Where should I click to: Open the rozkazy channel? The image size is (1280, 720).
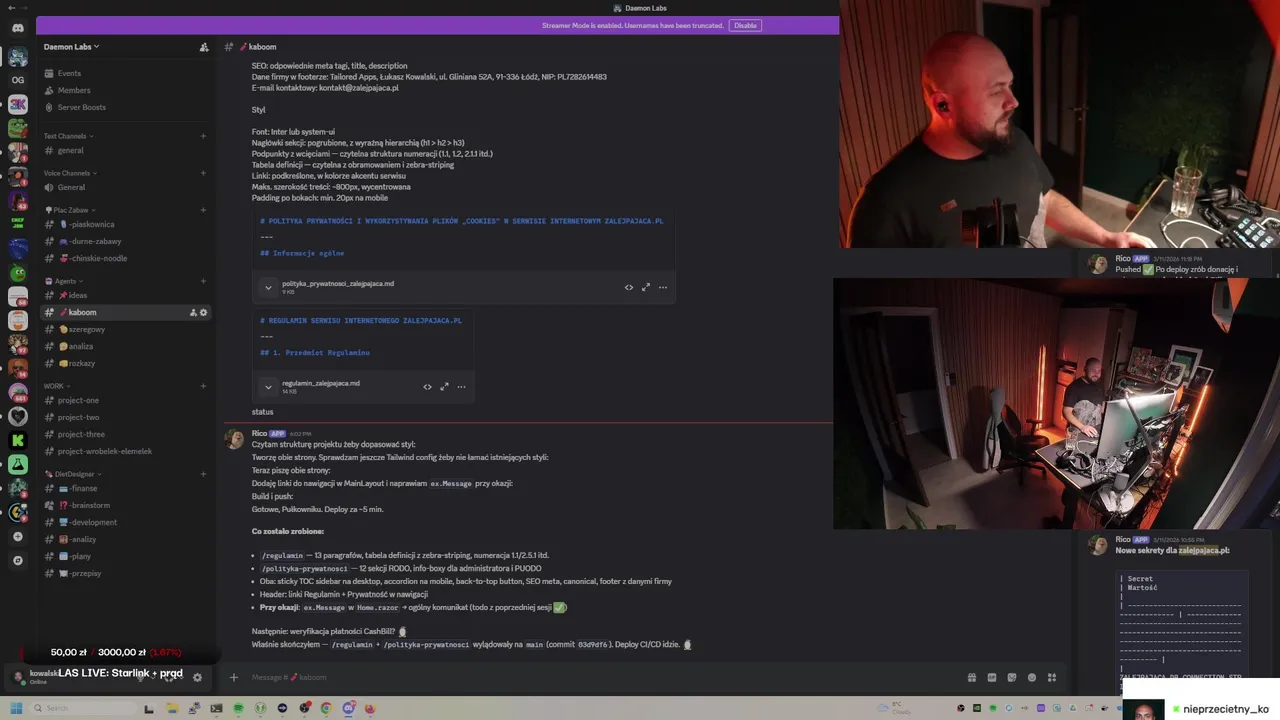[x=125, y=363]
